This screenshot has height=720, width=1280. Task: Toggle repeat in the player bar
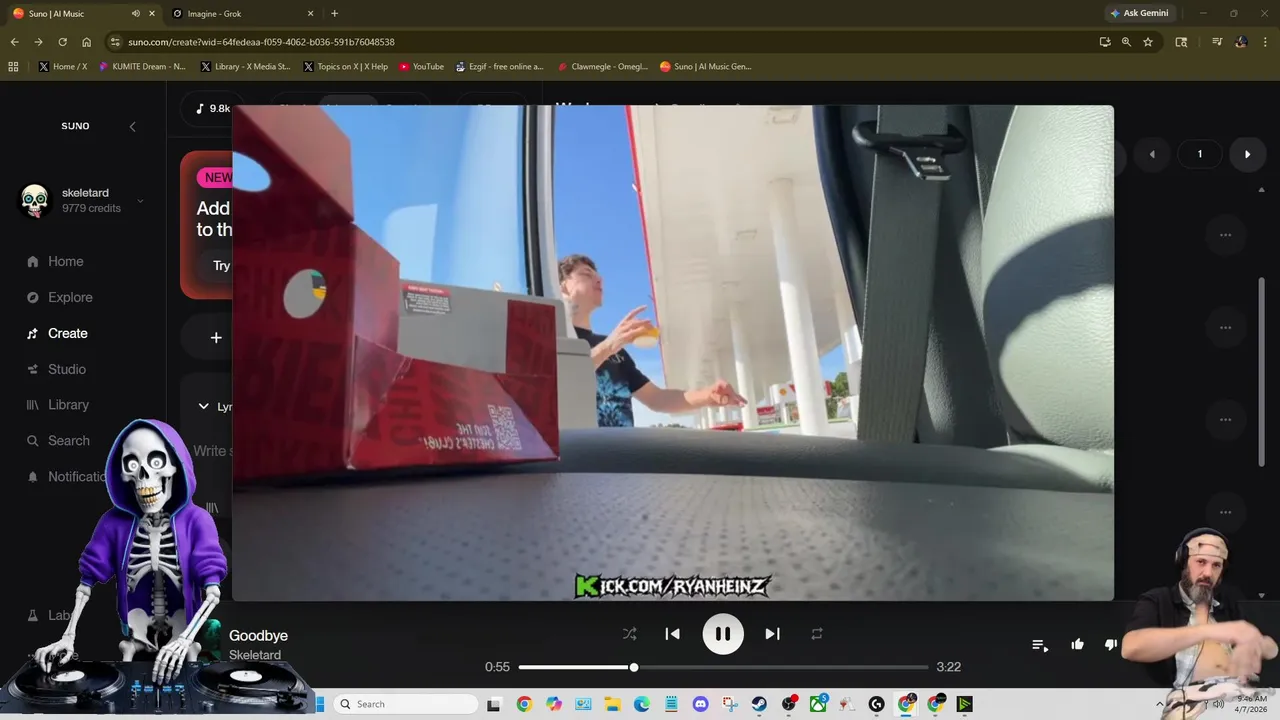817,634
